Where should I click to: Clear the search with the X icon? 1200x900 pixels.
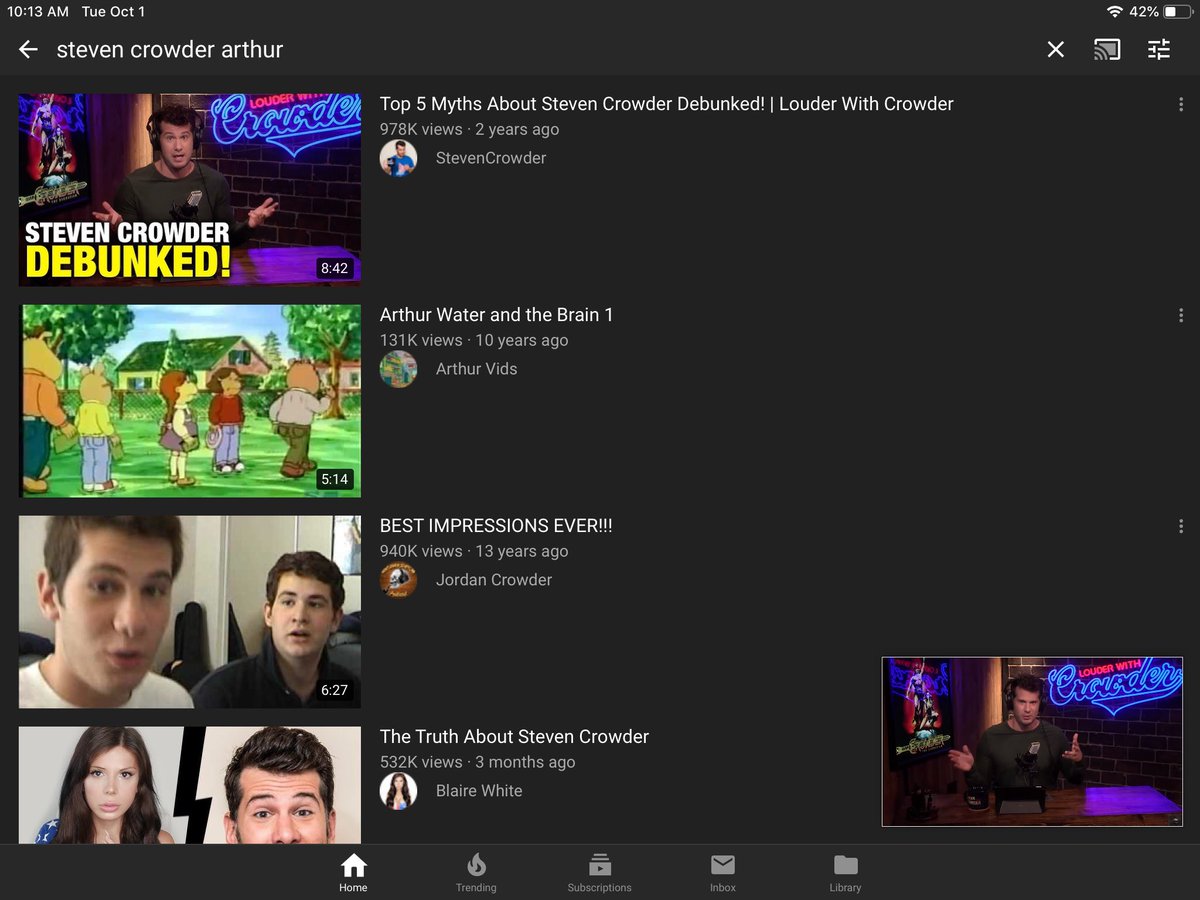pyautogui.click(x=1055, y=49)
